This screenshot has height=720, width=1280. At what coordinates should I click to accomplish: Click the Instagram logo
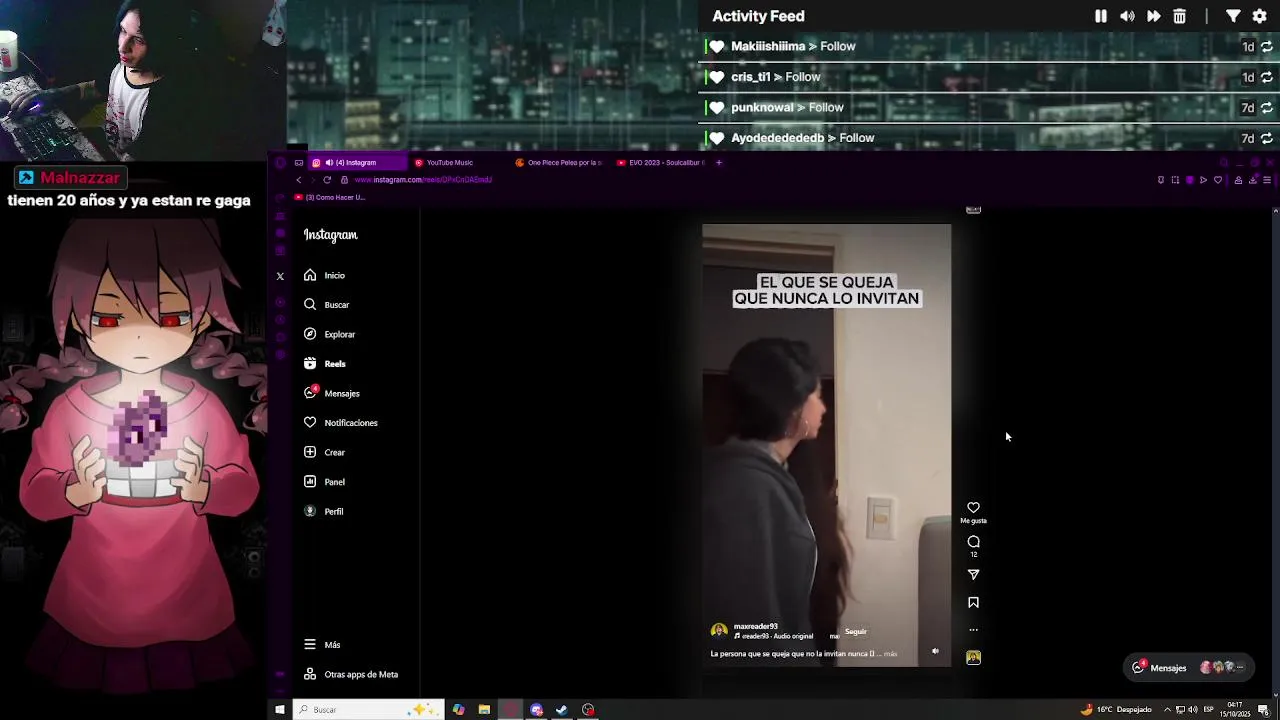(x=331, y=235)
